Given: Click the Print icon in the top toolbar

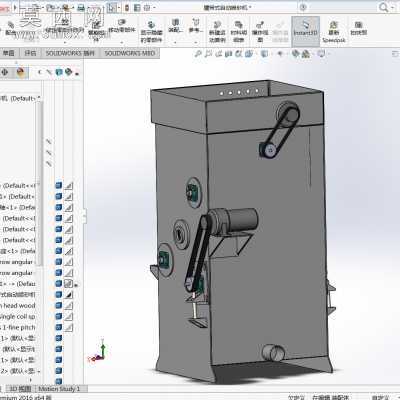Looking at the screenshot, I should [x=81, y=7].
